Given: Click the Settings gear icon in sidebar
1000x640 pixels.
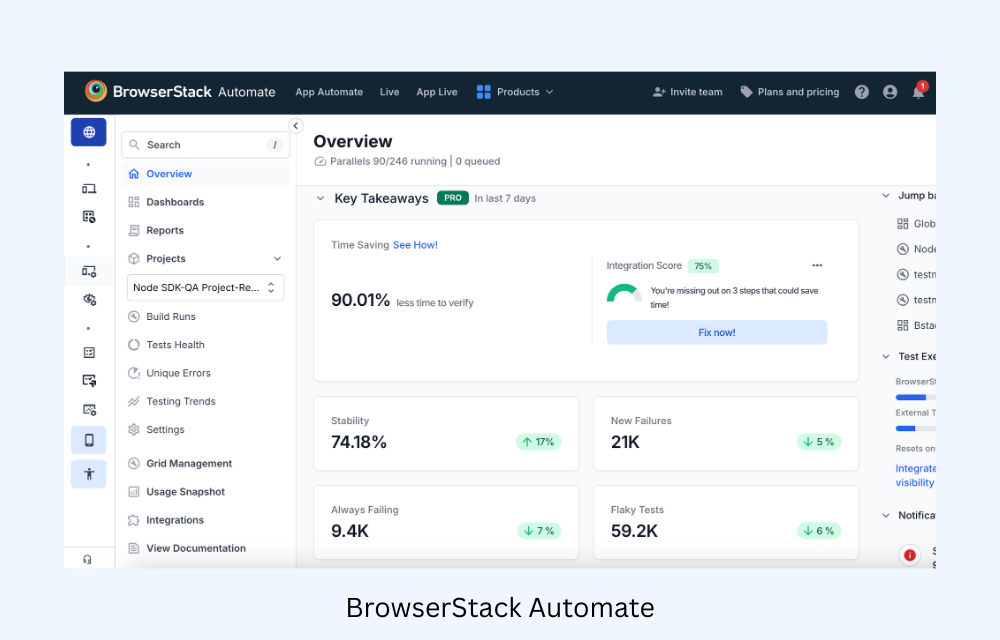Looking at the screenshot, I should [133, 430].
